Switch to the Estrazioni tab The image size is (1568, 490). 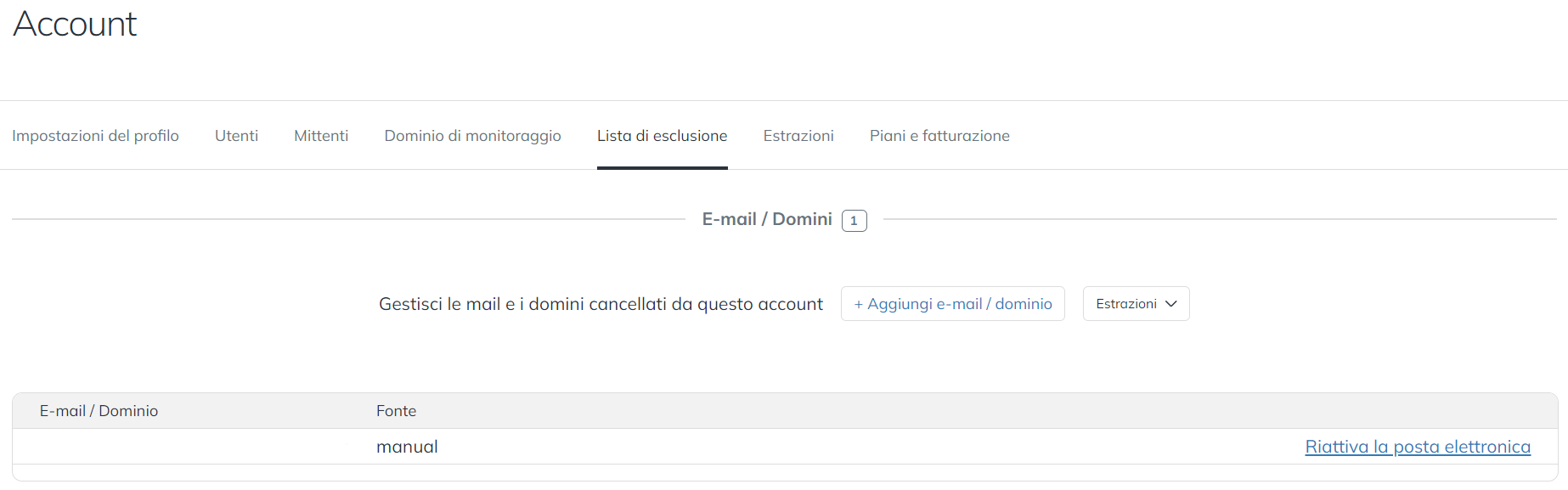tap(798, 136)
